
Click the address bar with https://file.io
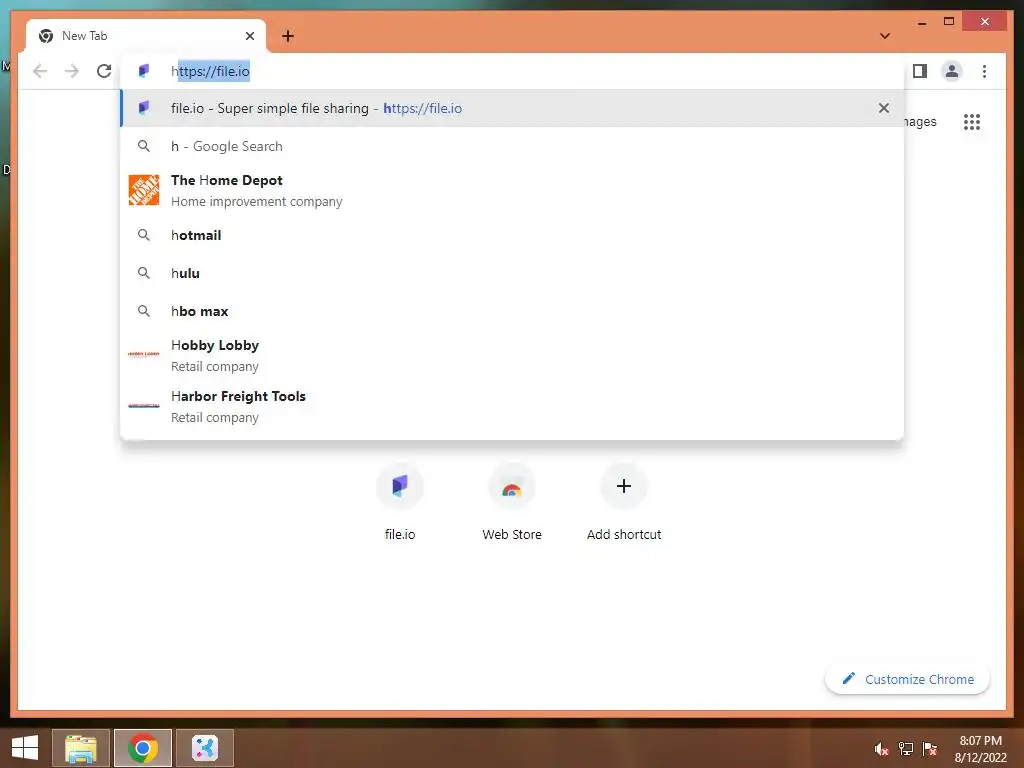(x=512, y=71)
